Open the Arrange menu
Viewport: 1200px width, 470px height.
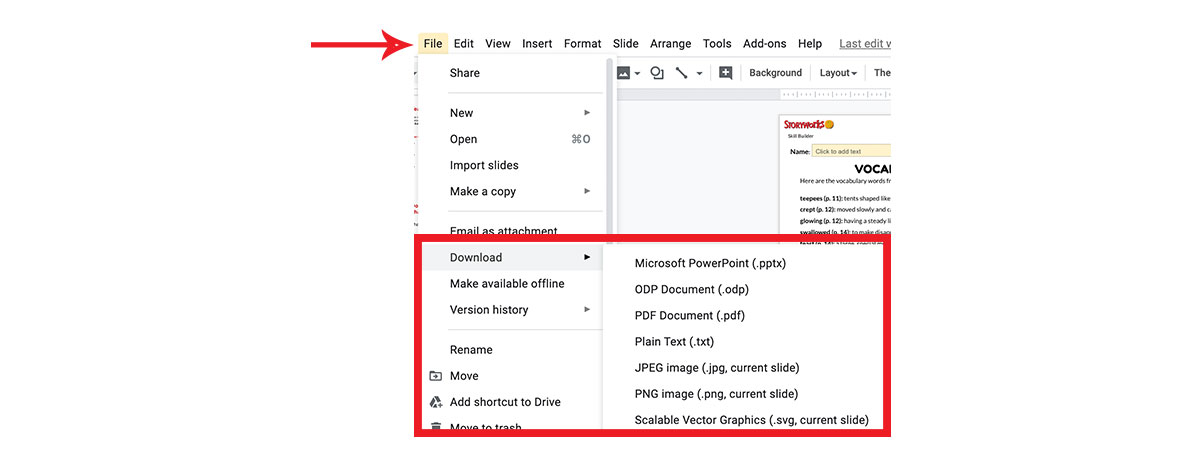[670, 44]
